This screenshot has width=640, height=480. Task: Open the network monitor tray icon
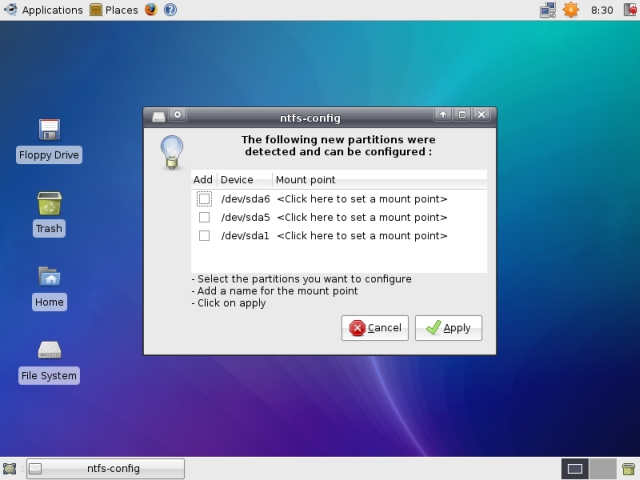pyautogui.click(x=548, y=10)
